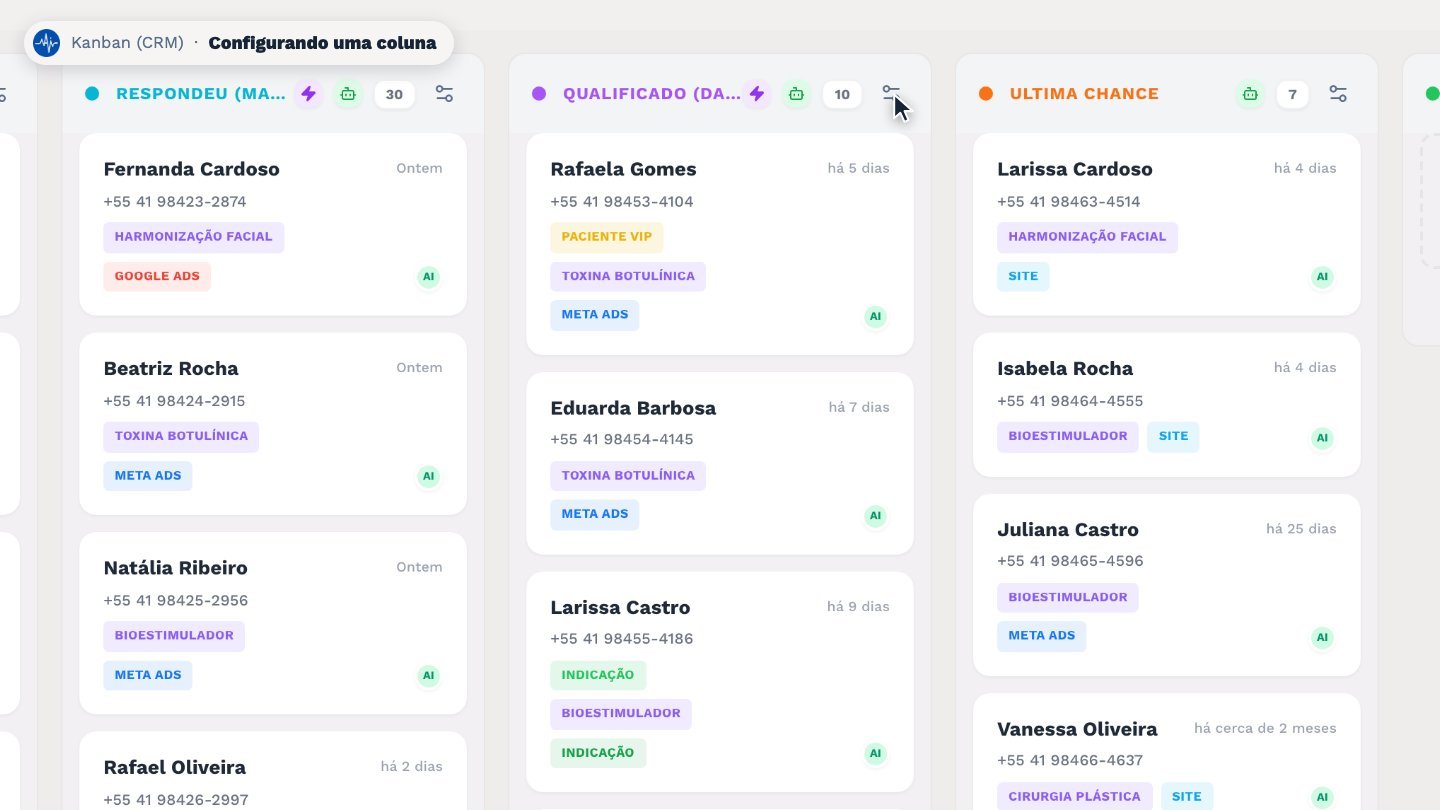Open the Rafaela Gomes lead card name

tap(624, 169)
